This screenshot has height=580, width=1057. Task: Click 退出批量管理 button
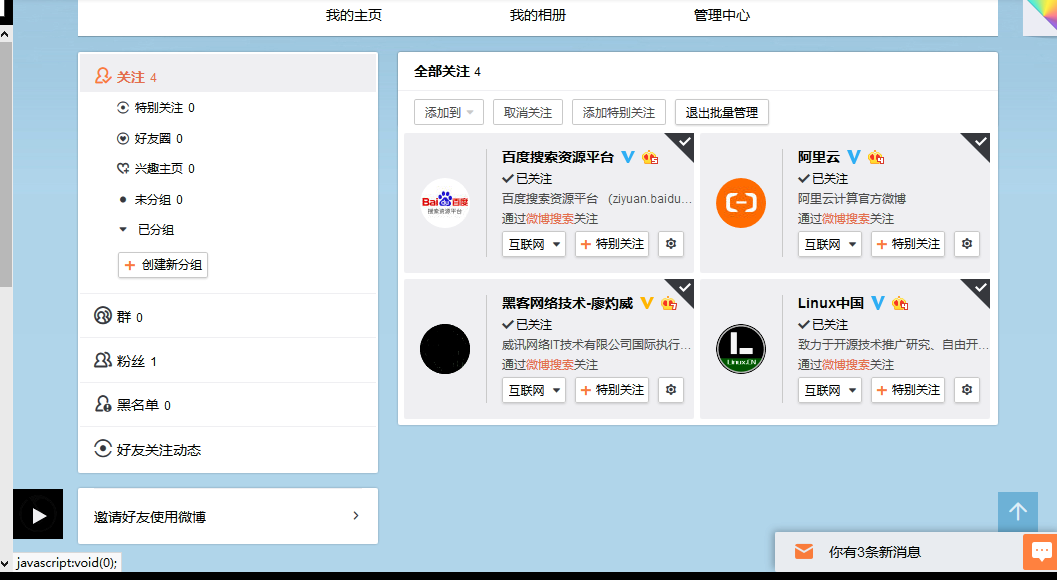tap(721, 113)
